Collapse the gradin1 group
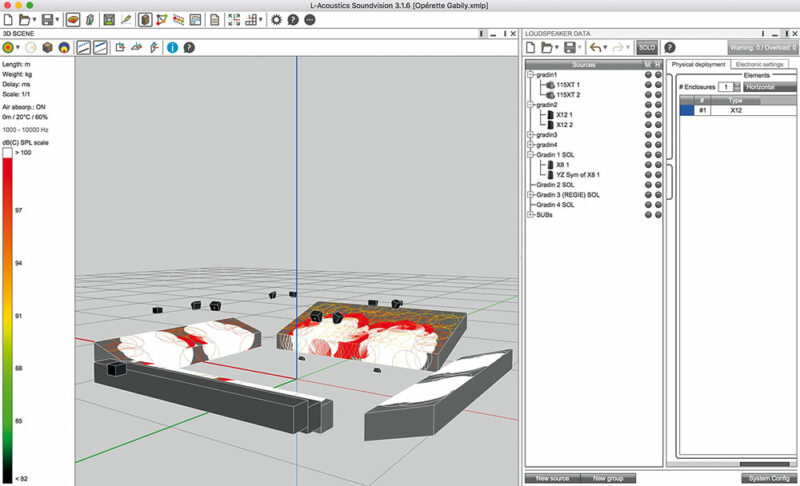 click(528, 75)
